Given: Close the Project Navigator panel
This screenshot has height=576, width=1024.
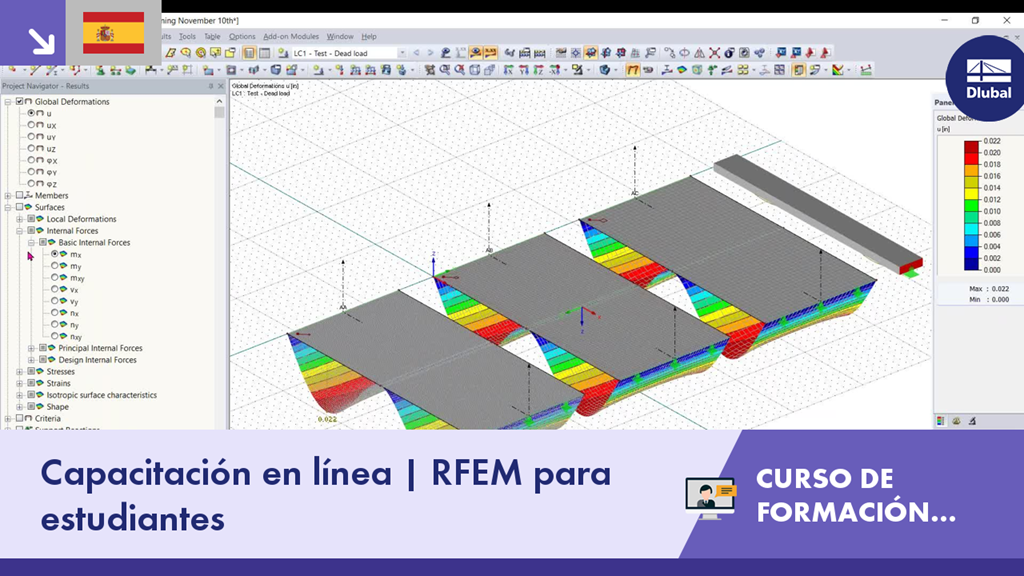Looking at the screenshot, I should point(221,86).
